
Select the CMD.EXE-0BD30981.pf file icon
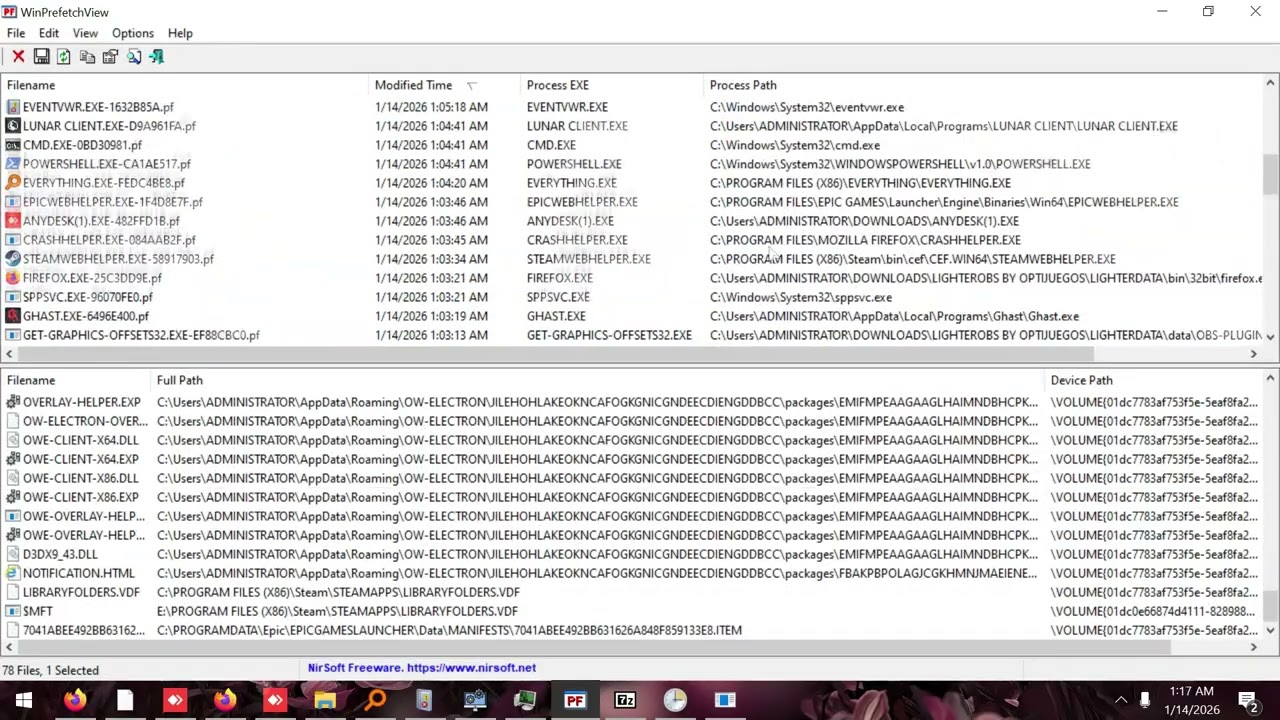point(12,145)
